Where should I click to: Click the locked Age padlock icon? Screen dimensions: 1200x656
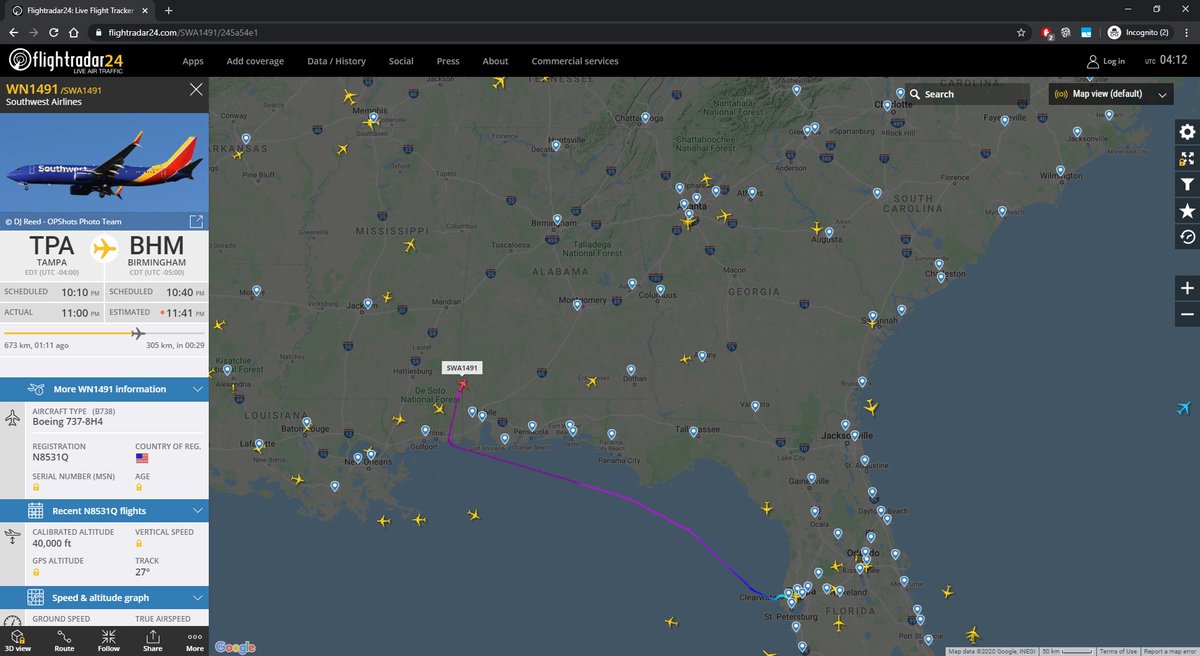coord(140,487)
